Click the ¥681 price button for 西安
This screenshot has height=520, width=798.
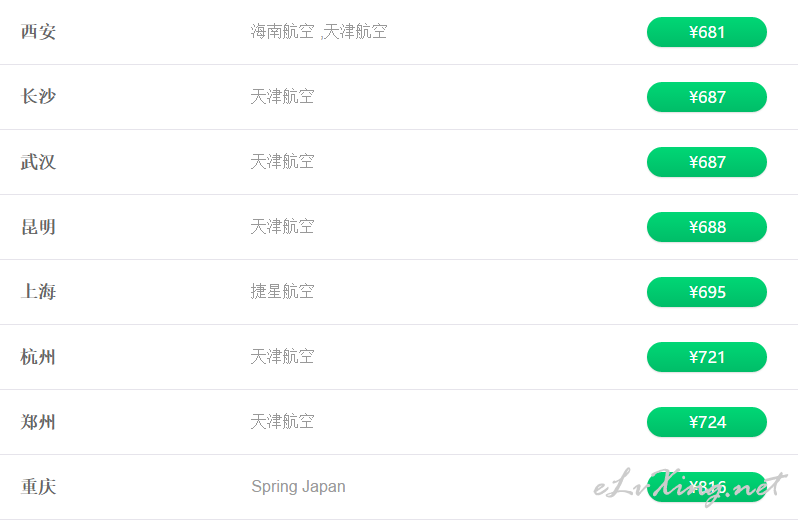pyautogui.click(x=706, y=32)
